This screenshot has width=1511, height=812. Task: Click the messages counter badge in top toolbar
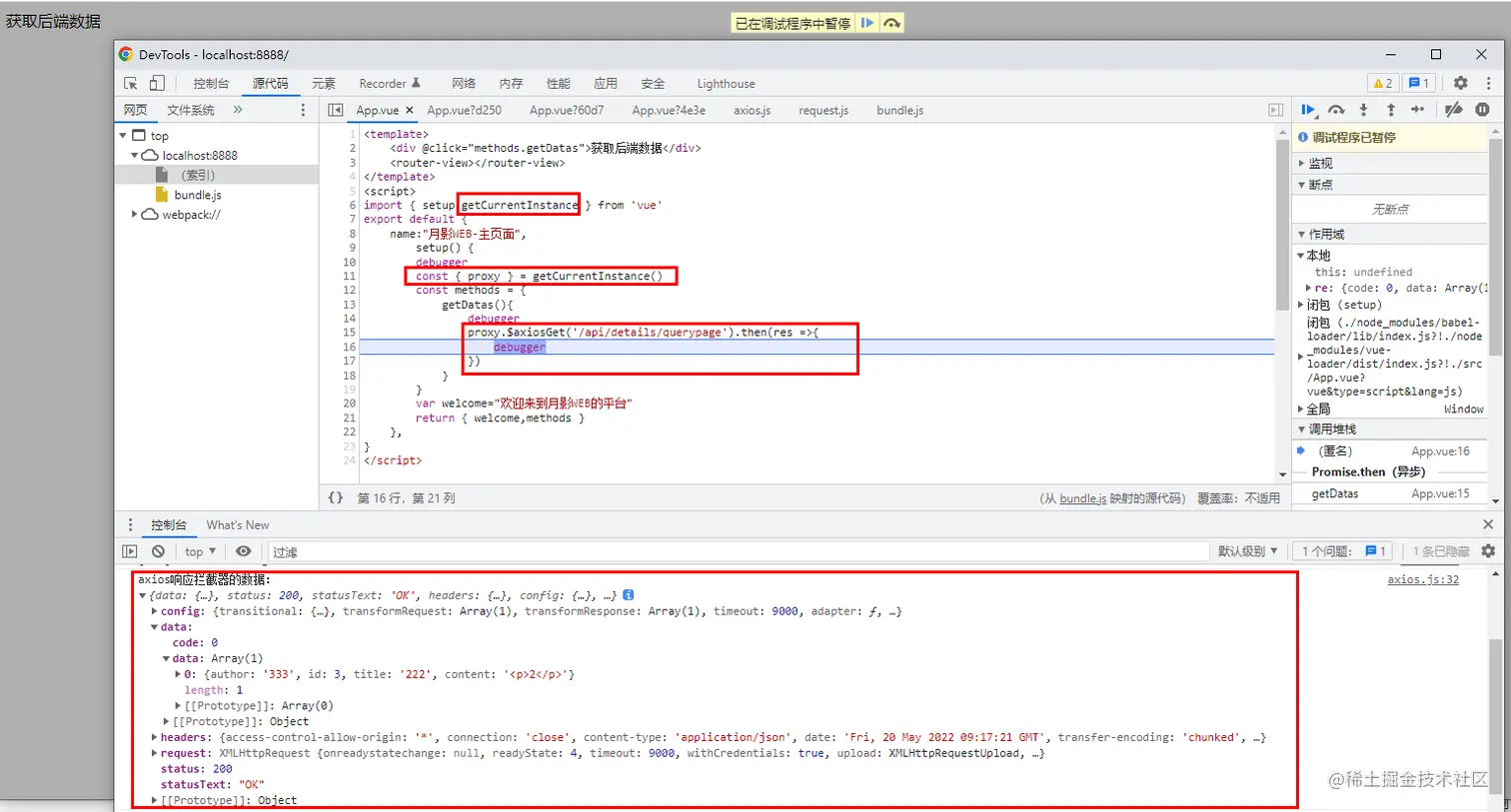1418,83
